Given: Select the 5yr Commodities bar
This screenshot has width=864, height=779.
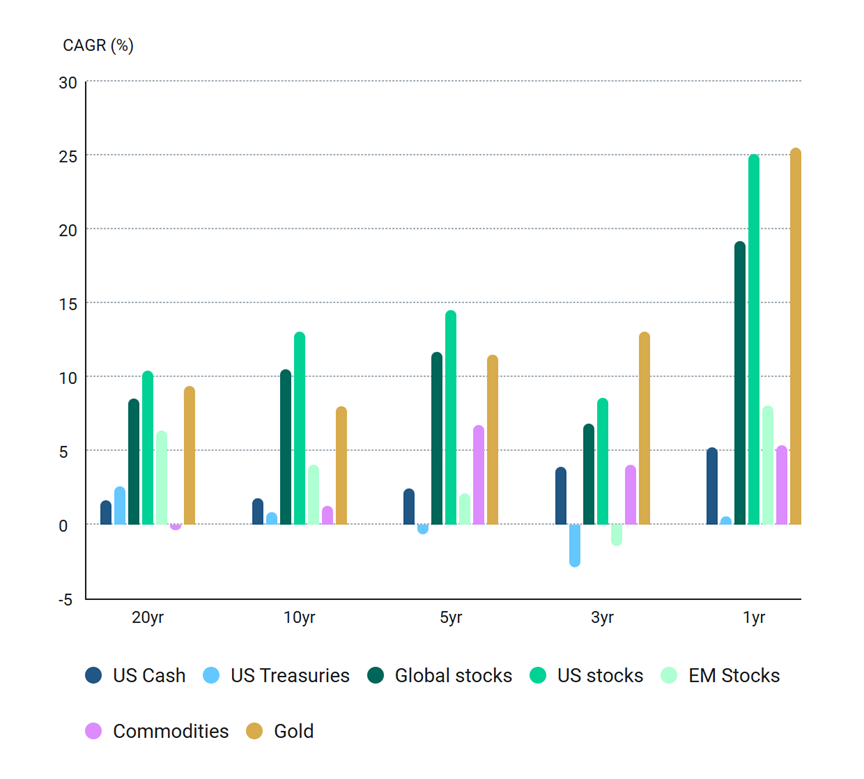Looking at the screenshot, I should tap(478, 475).
